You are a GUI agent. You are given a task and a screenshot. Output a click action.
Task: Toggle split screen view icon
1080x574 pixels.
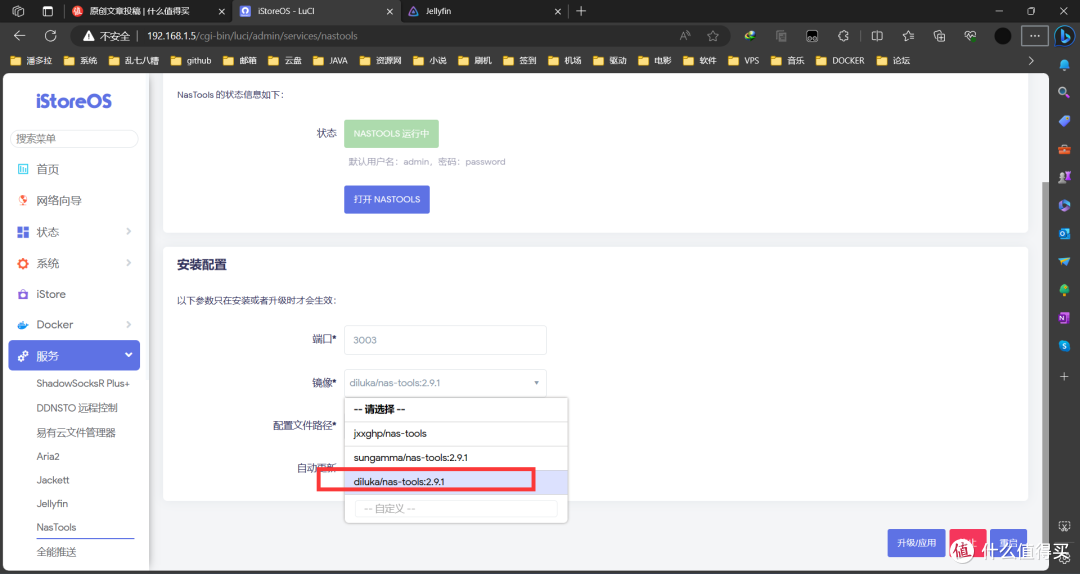pyautogui.click(x=877, y=36)
